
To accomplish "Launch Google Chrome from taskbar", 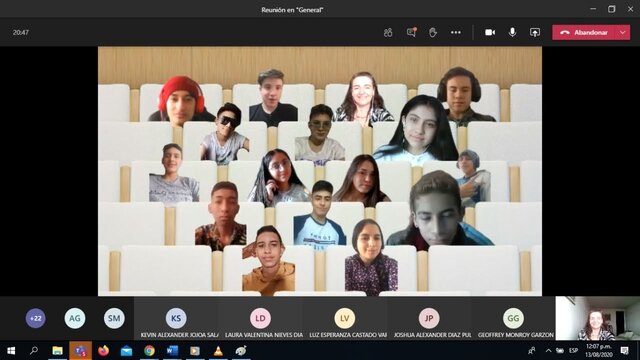I will pyautogui.click(x=149, y=351).
